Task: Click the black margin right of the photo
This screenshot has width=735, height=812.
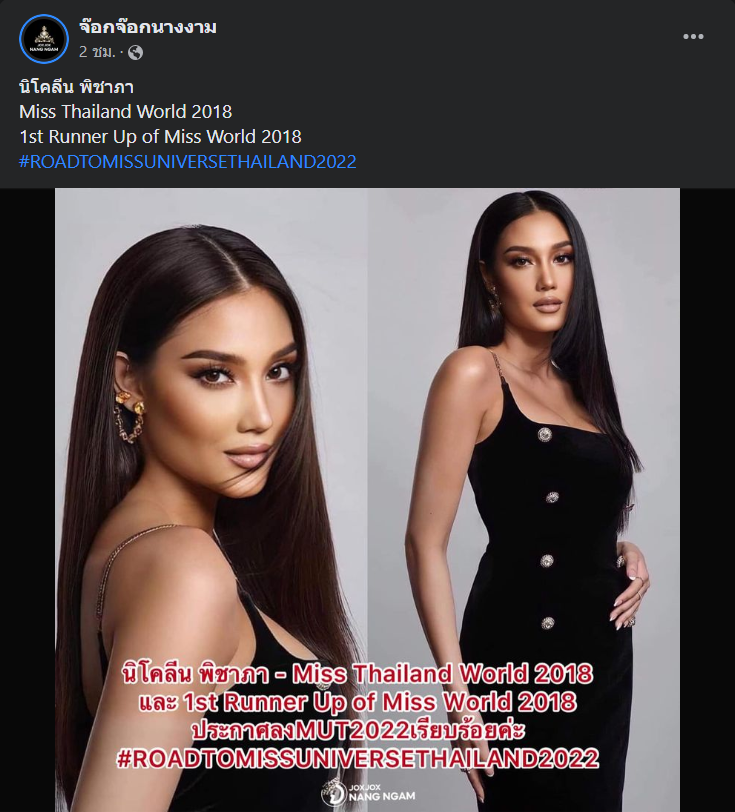Action: click(707, 500)
